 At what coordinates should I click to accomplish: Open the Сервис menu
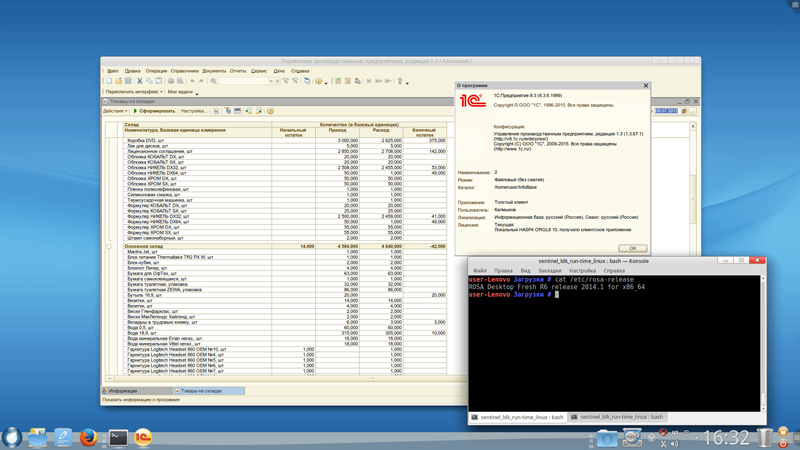259,71
